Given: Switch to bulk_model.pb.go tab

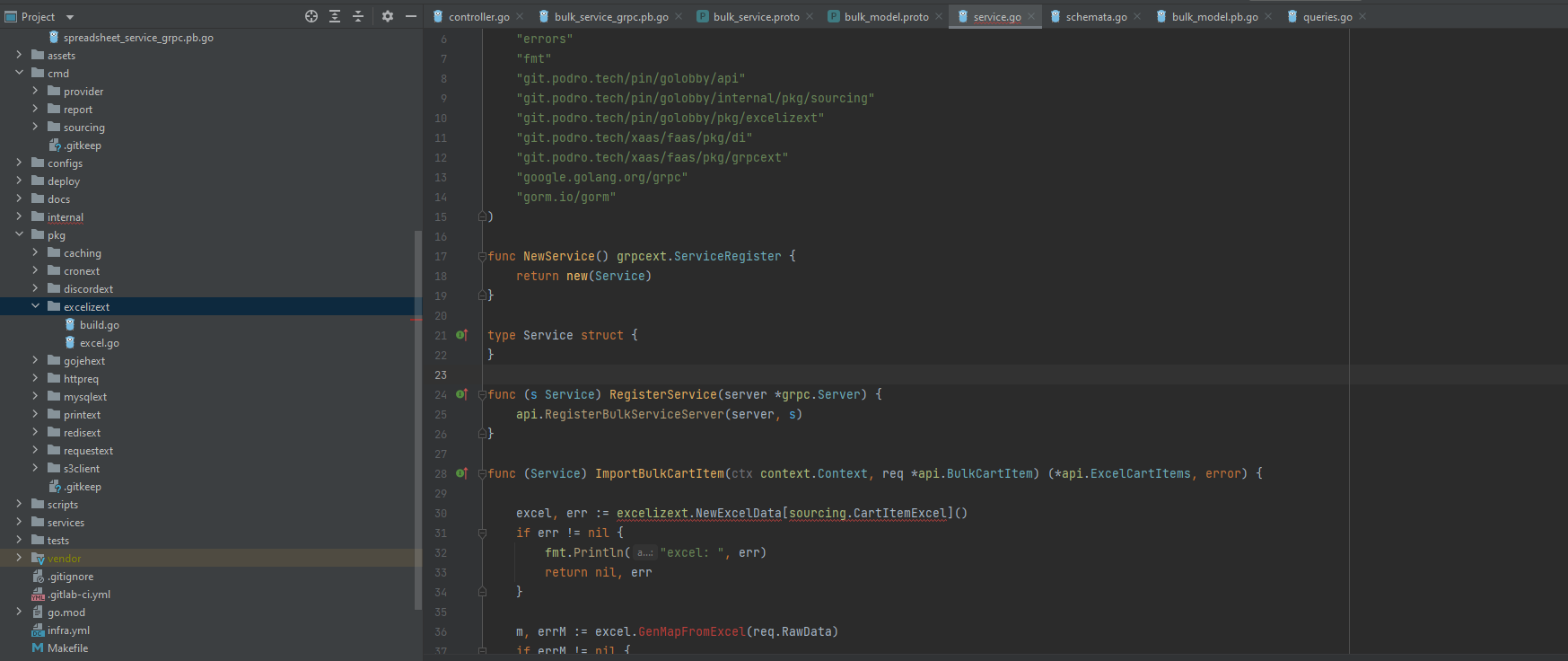Looking at the screenshot, I should 1214,16.
